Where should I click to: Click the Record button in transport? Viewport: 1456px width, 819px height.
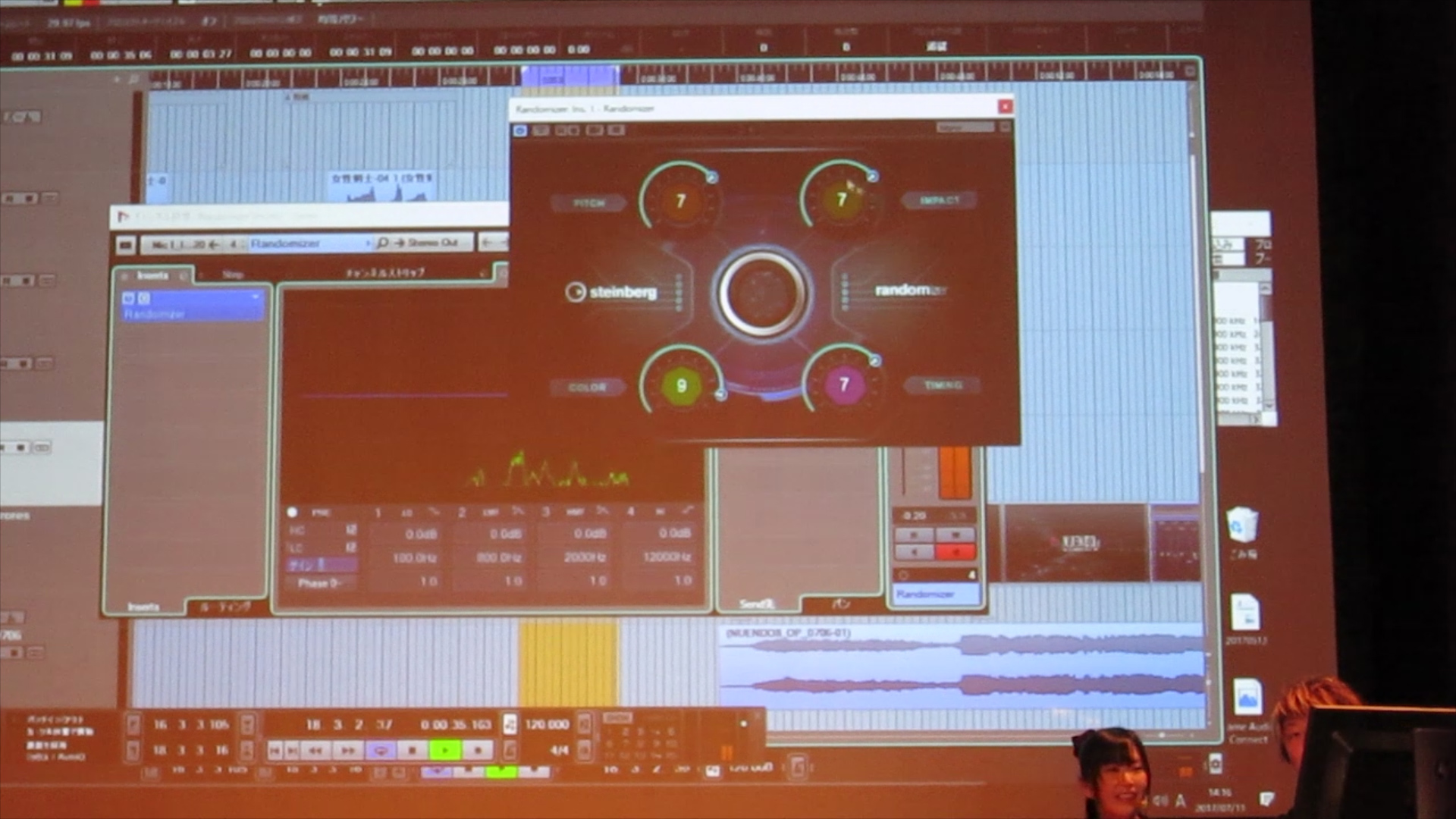pyautogui.click(x=478, y=751)
